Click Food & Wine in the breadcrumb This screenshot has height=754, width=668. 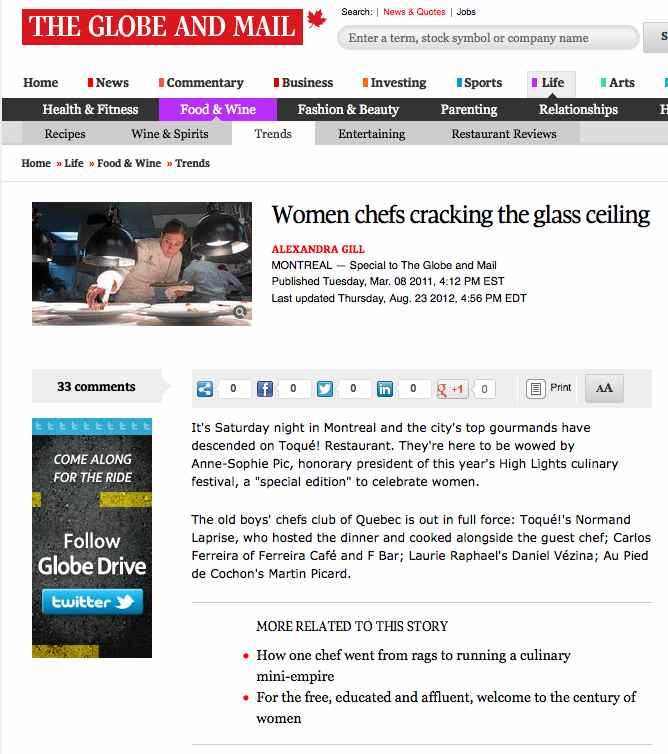click(129, 163)
